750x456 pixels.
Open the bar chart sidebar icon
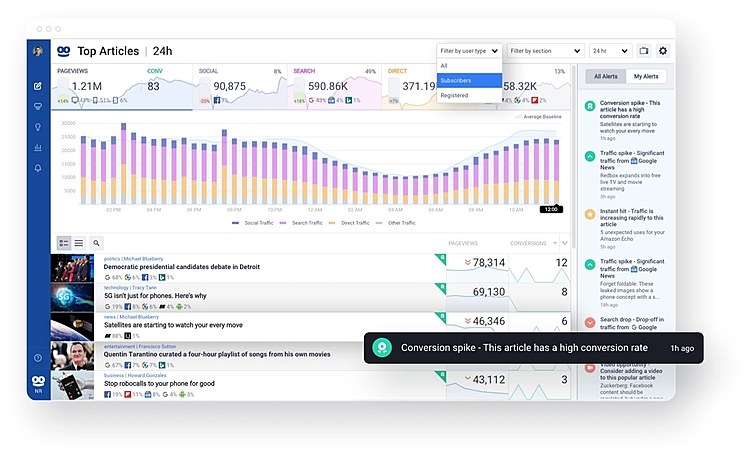[38, 148]
